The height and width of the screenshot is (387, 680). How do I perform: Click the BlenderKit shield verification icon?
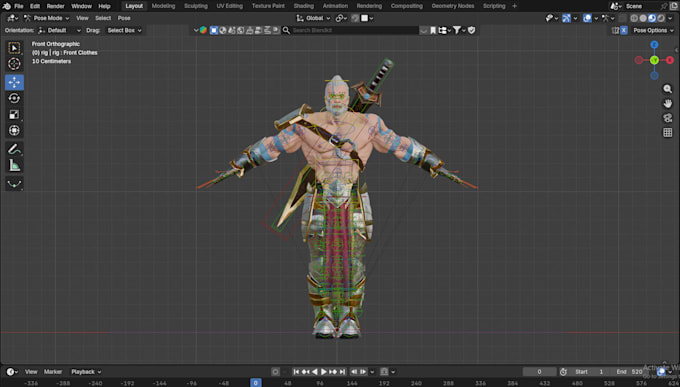471,30
